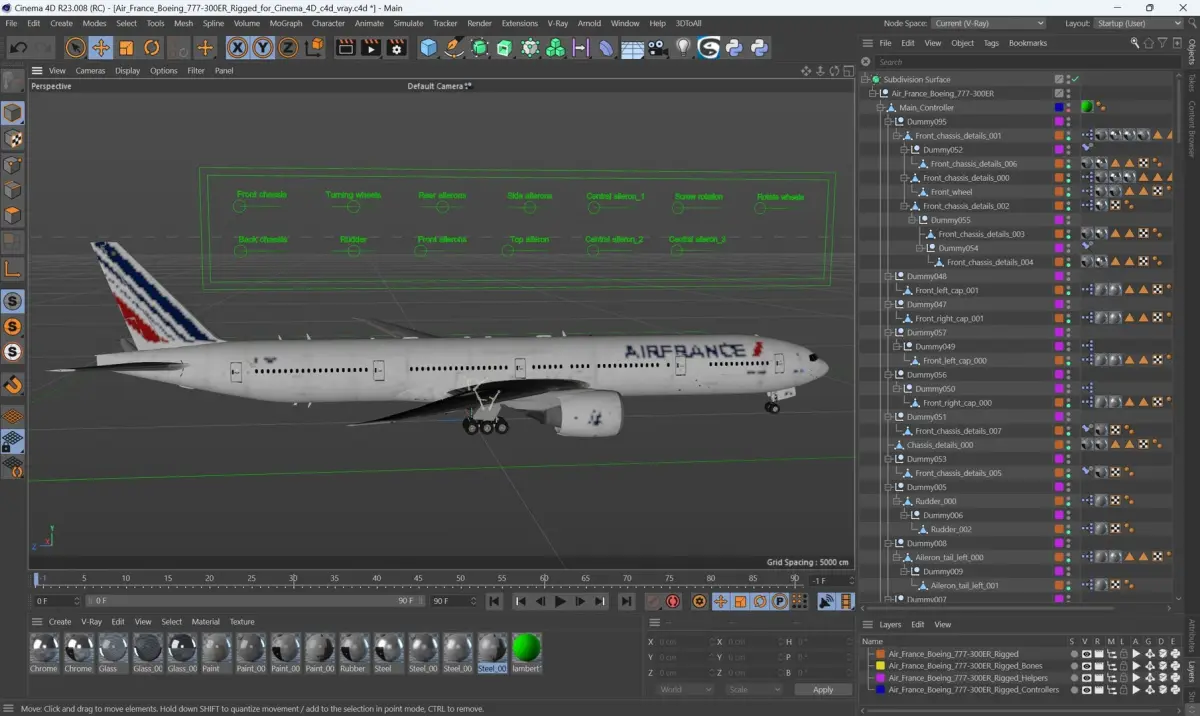Open the Scale dropdown in coordinates panel

click(754, 689)
